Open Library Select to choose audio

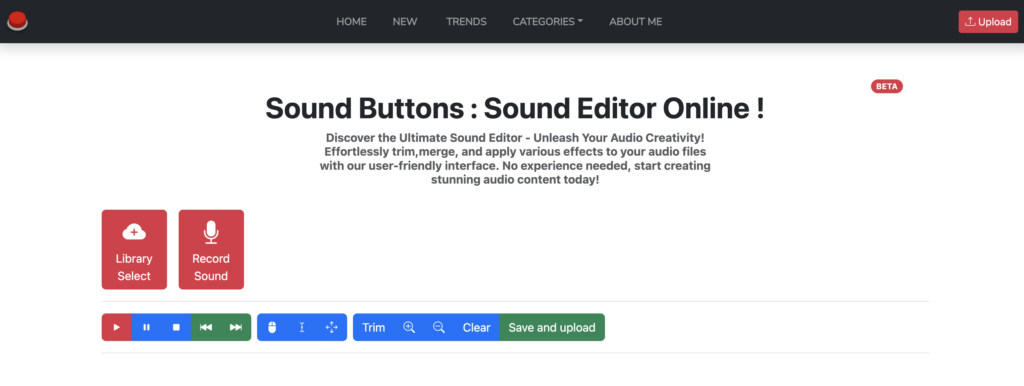(x=134, y=249)
